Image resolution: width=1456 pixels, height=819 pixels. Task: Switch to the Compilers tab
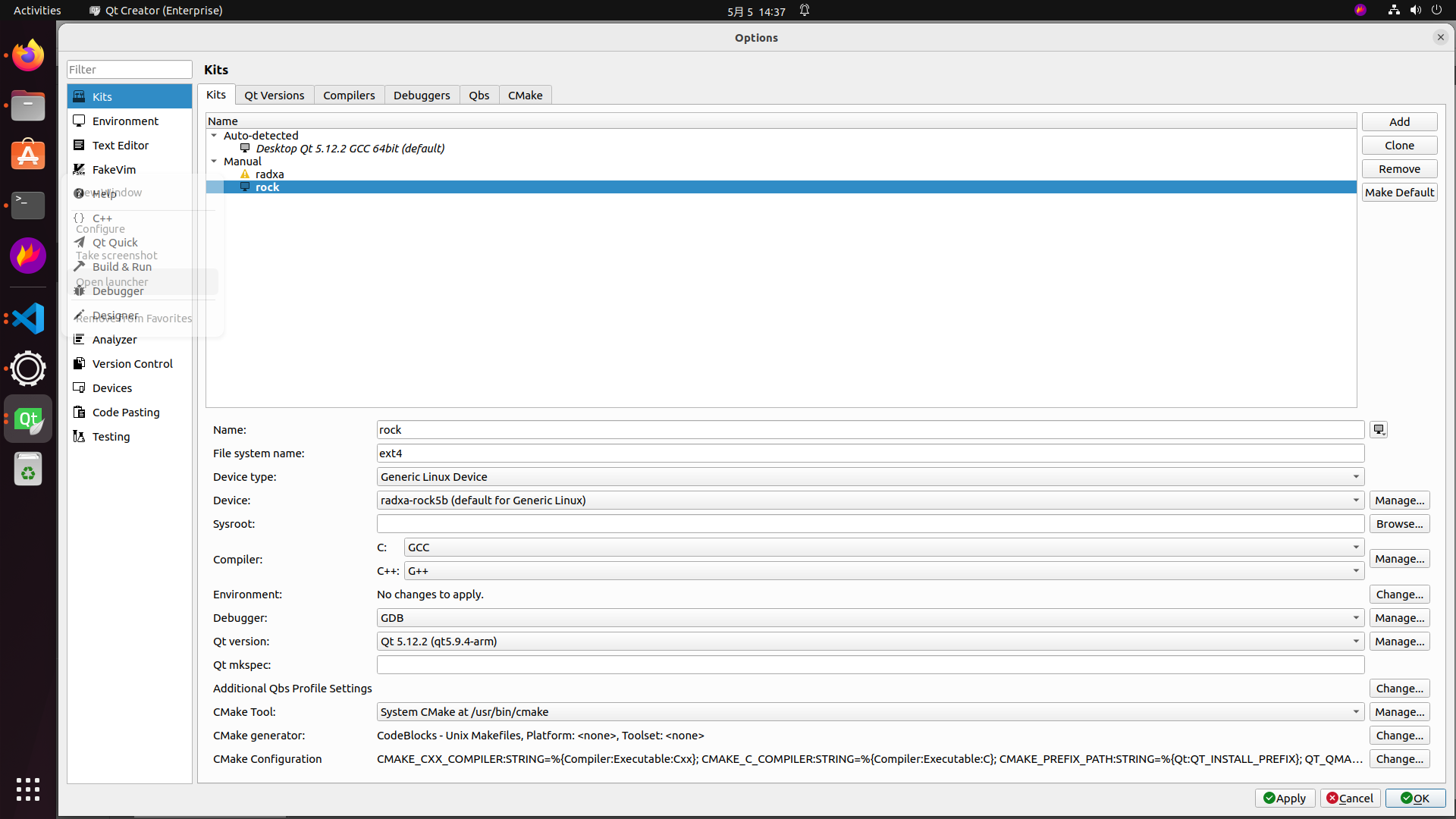pos(349,96)
